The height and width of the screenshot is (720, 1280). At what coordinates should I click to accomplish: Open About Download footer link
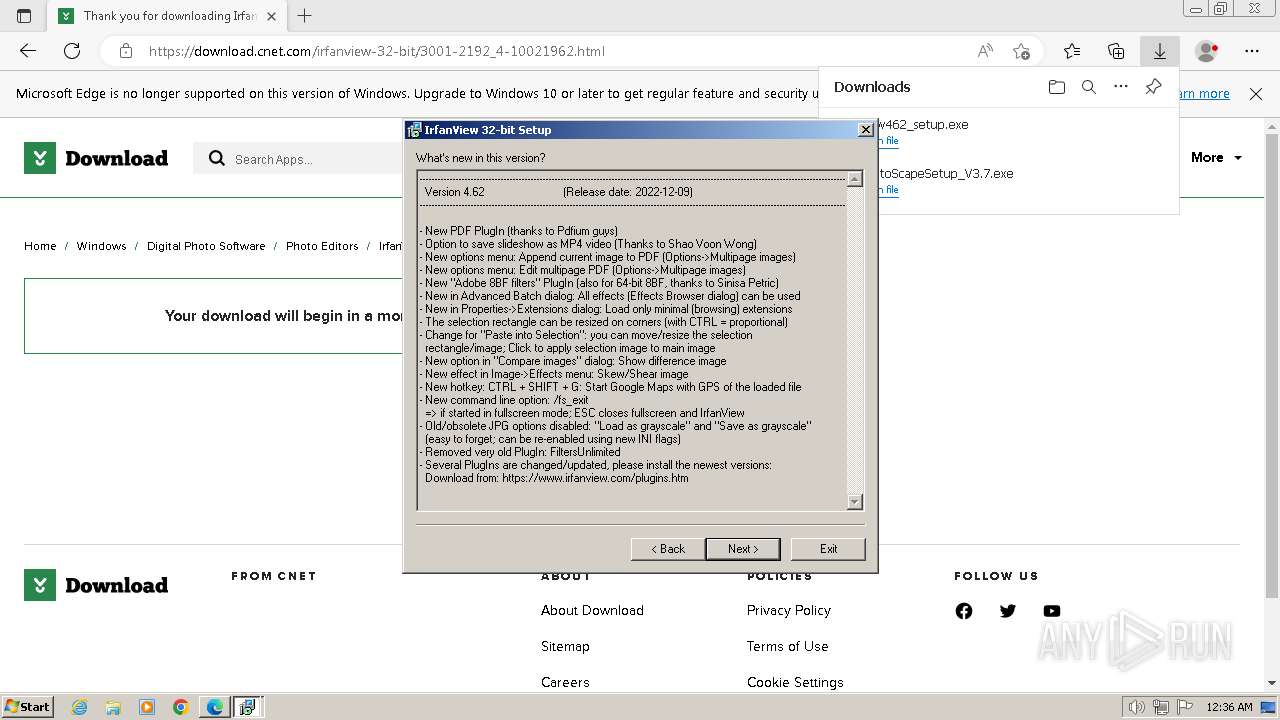(x=592, y=611)
